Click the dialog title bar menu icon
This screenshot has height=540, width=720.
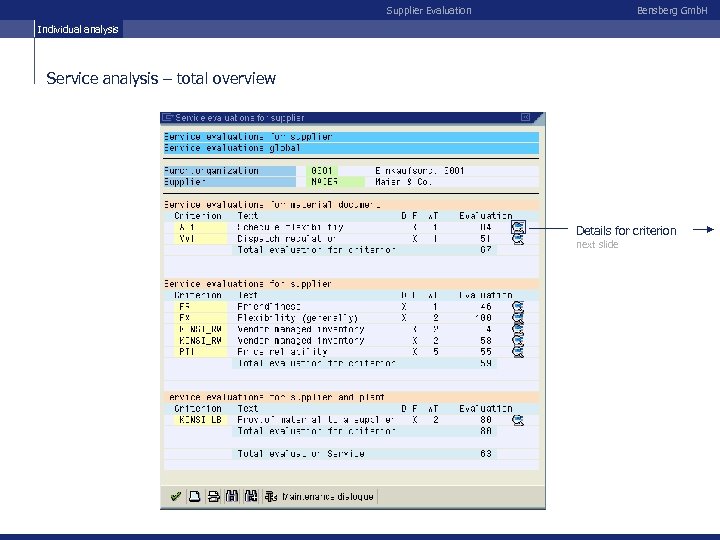167,118
